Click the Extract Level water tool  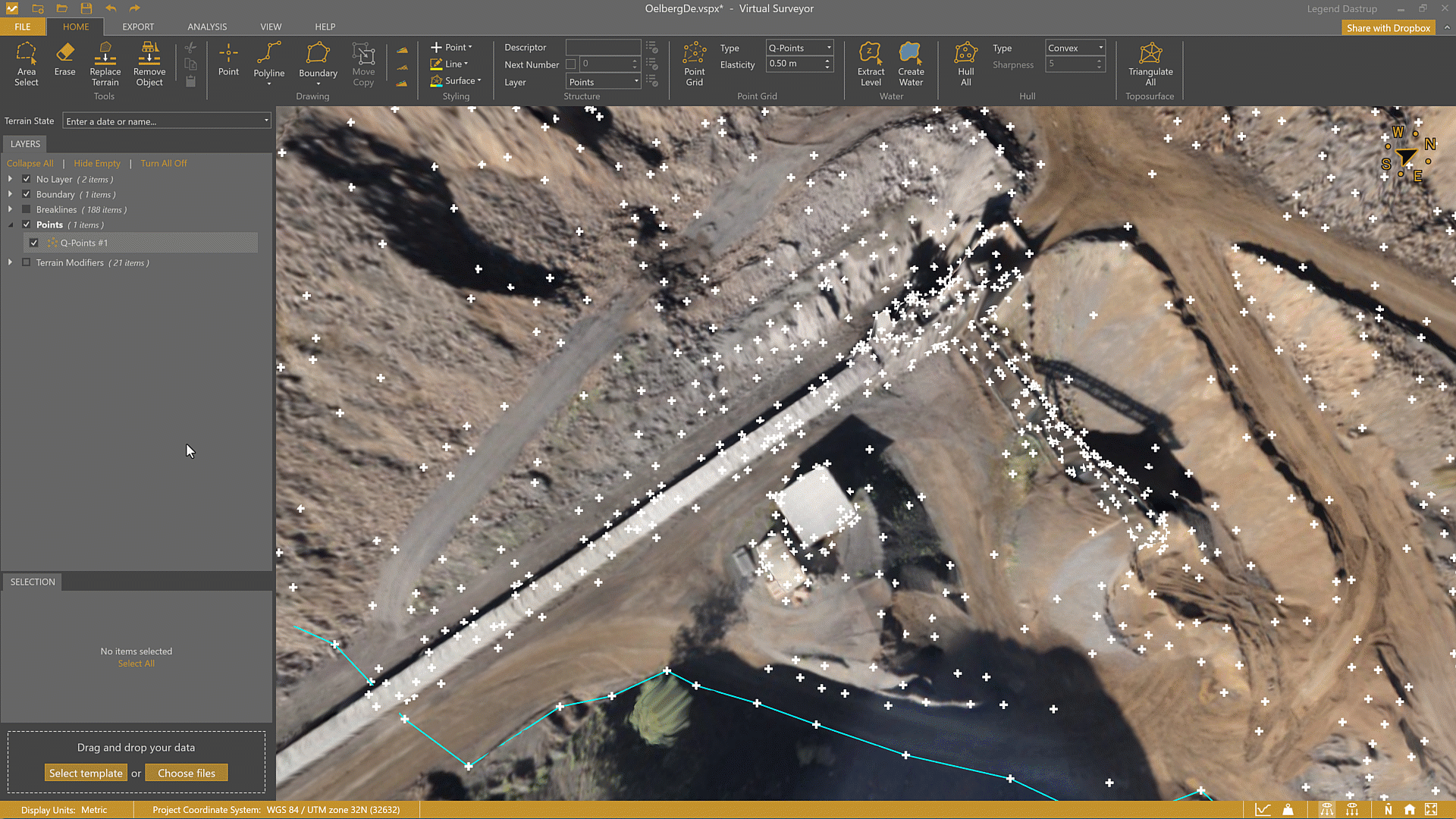pyautogui.click(x=870, y=64)
